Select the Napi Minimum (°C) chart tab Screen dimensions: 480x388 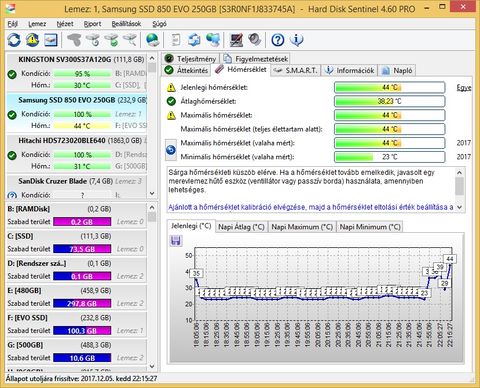370,227
